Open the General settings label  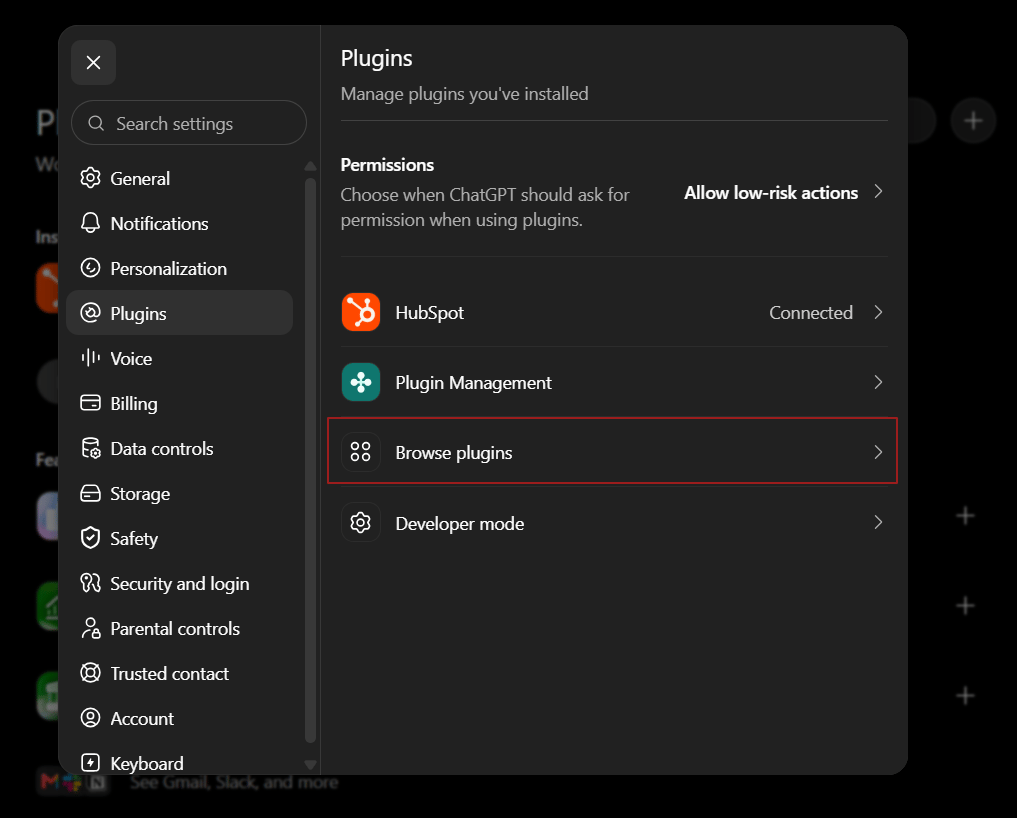click(x=140, y=178)
